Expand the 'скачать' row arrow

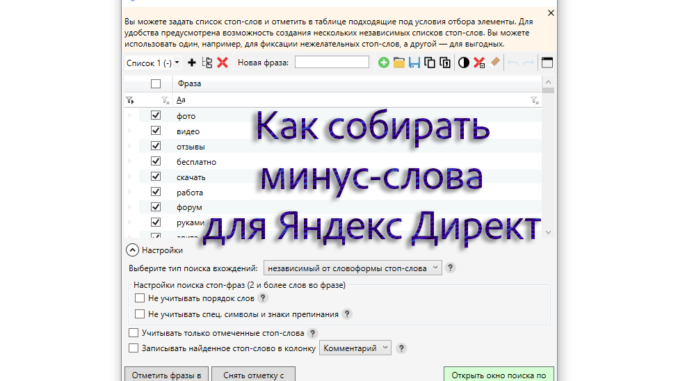[130, 176]
